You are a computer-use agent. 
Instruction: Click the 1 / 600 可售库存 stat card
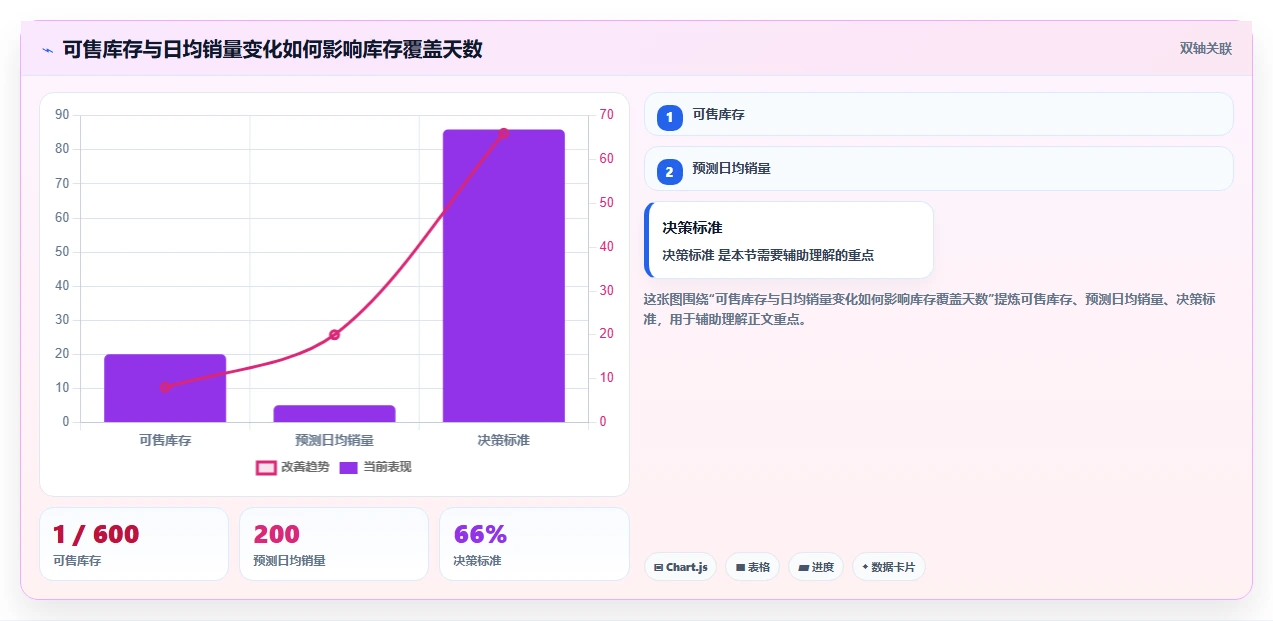(x=134, y=544)
